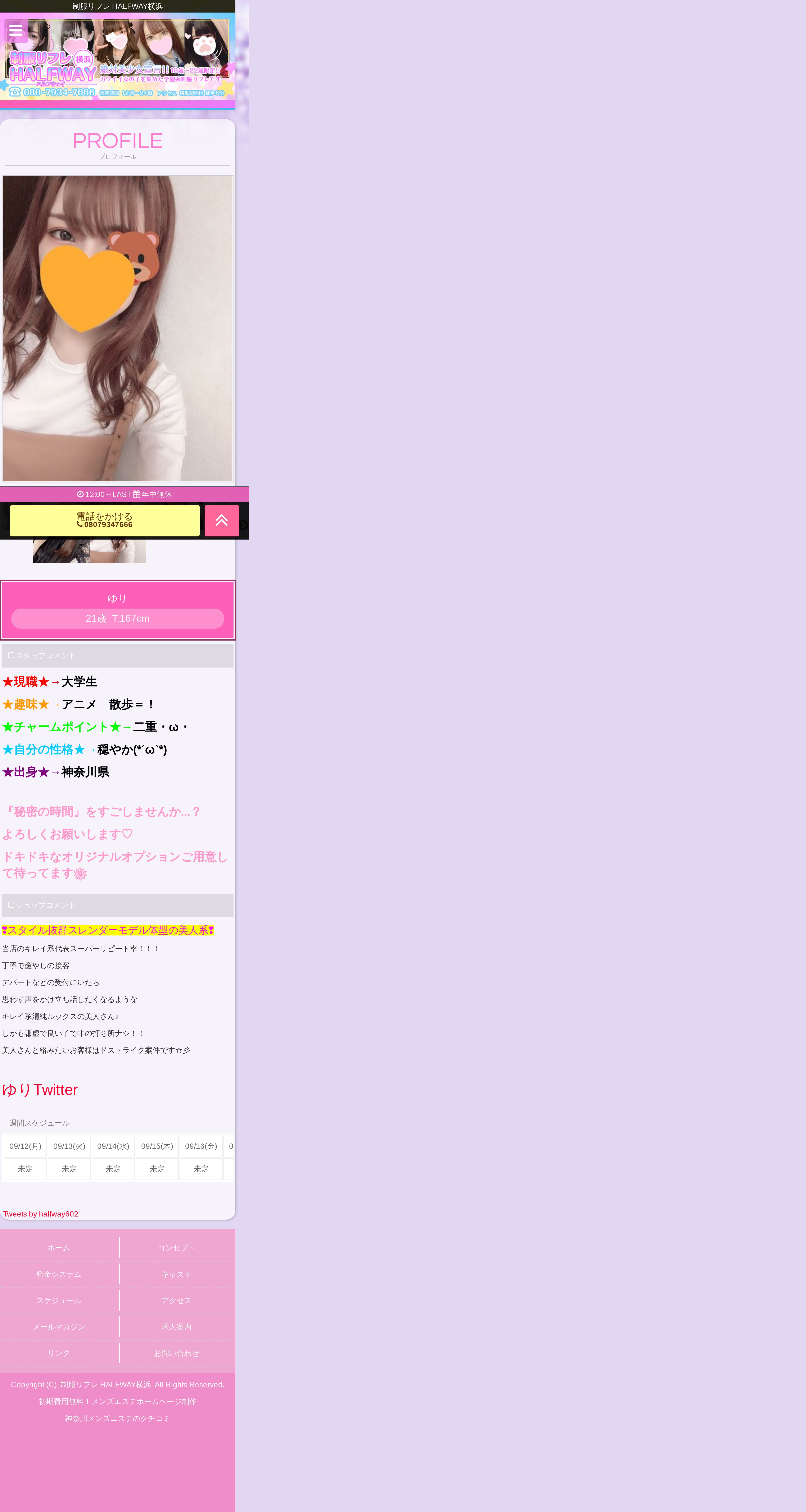Click the 制服リフレ HALFWAY横浜 top title bar
This screenshot has height=1512, width=806.
click(118, 6)
